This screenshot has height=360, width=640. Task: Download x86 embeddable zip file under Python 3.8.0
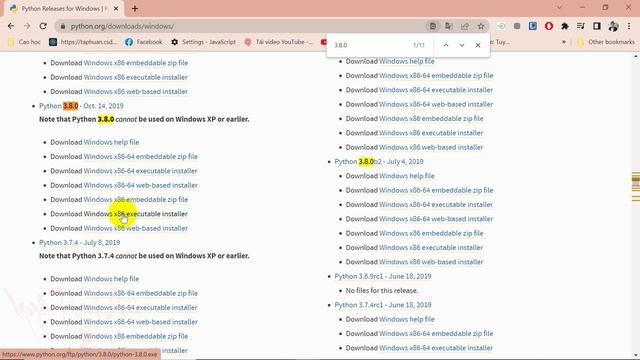(x=136, y=199)
